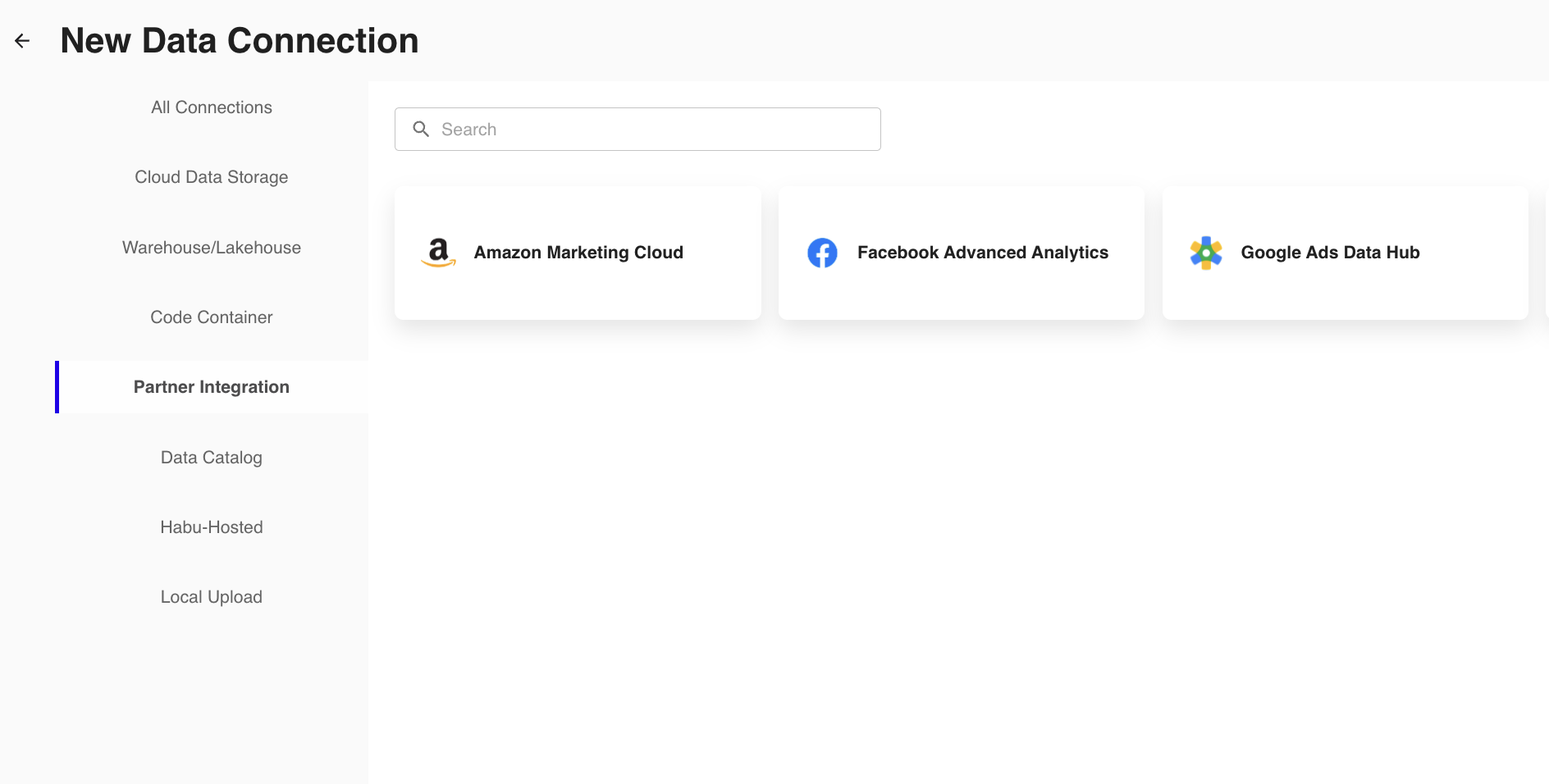Screen dimensions: 1549x784
Task: Choose the Amazon Marketing Cloud connection
Action: pyautogui.click(x=578, y=253)
